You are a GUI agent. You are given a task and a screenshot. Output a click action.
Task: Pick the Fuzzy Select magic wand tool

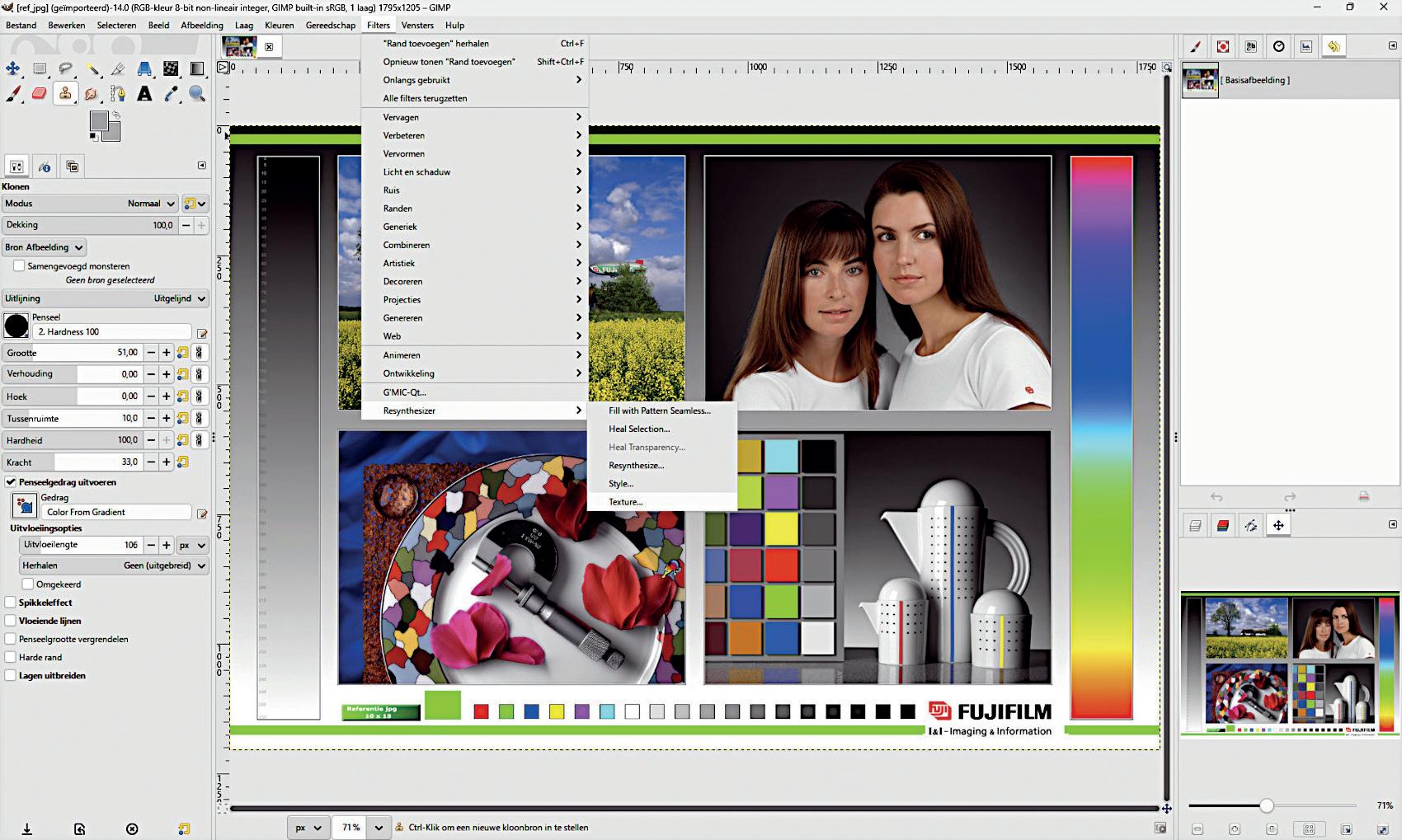[92, 69]
